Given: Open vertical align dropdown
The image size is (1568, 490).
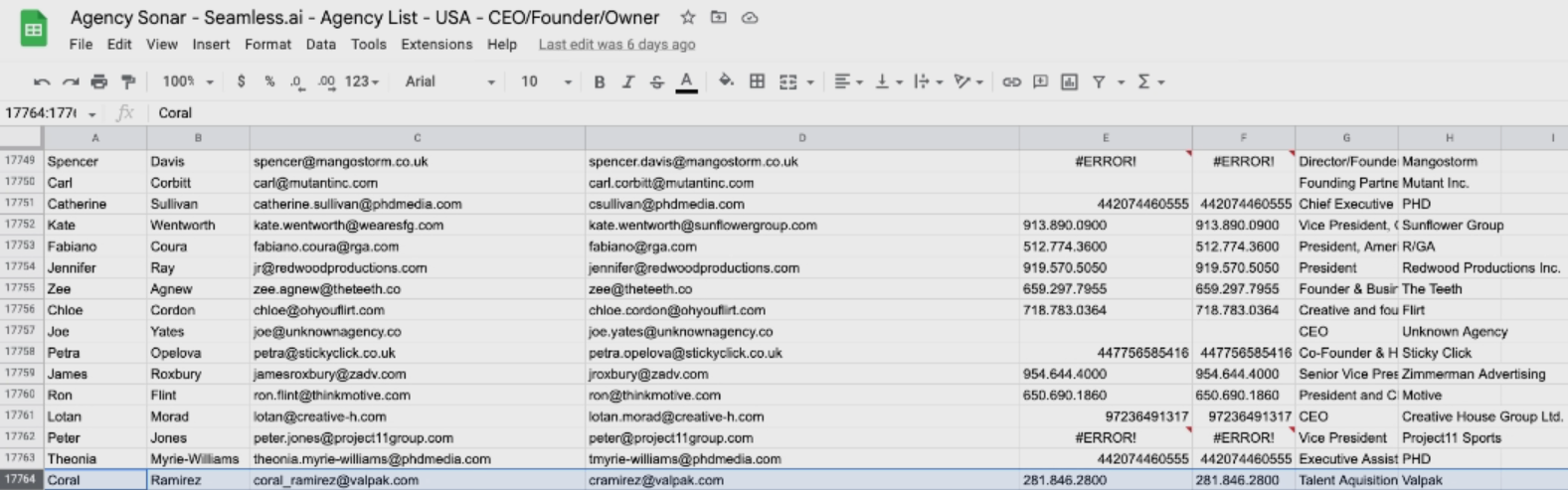Looking at the screenshot, I should [888, 82].
